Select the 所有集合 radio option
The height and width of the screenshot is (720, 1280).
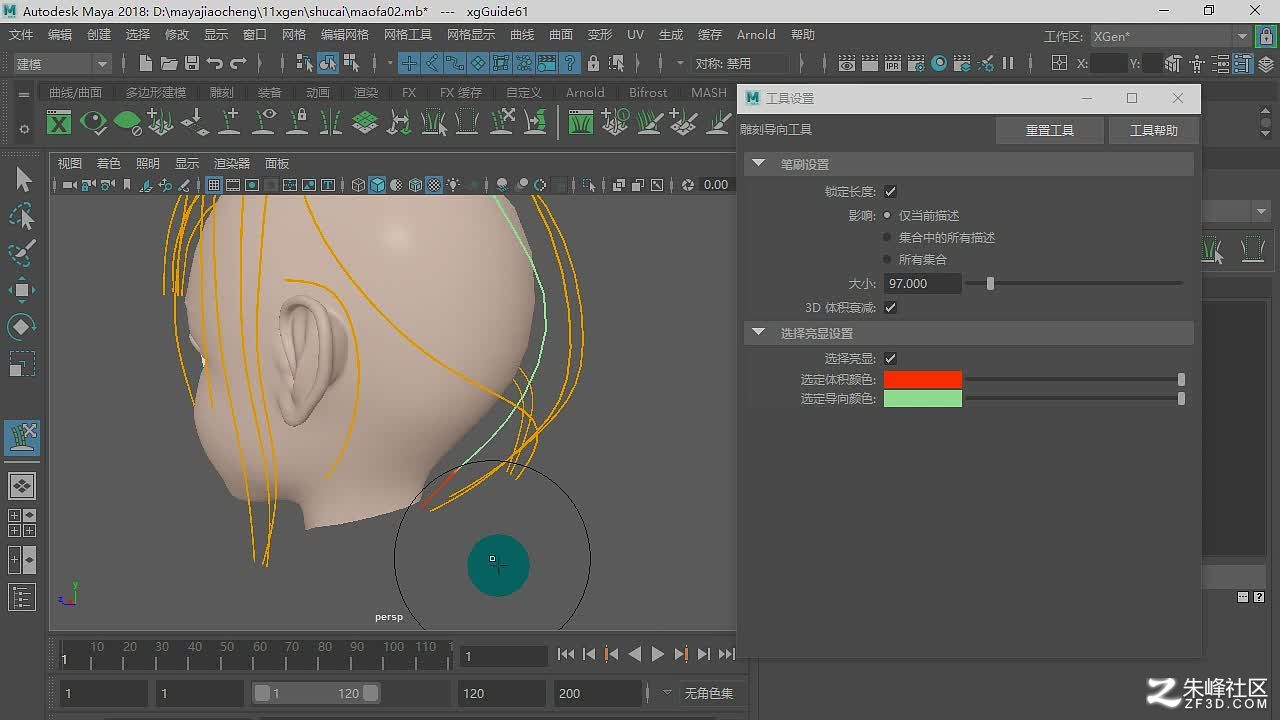[887, 259]
